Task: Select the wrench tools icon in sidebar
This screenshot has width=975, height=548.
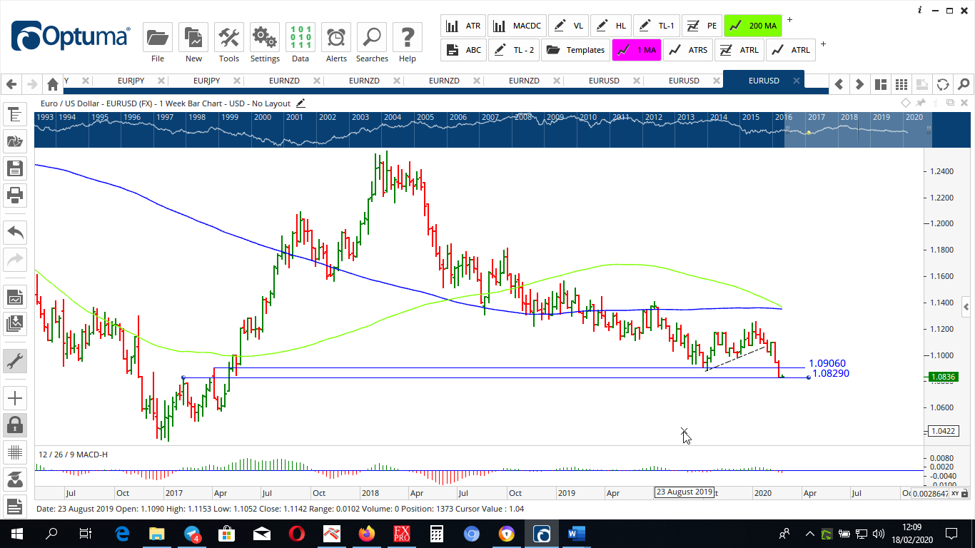Action: [15, 361]
